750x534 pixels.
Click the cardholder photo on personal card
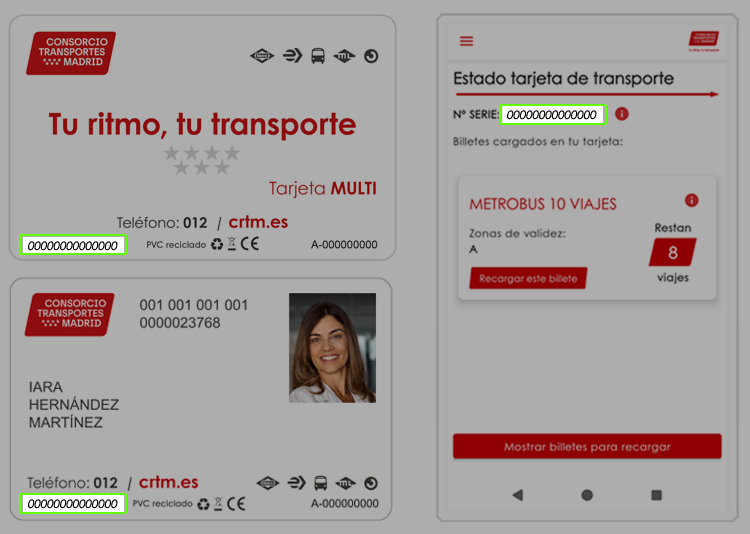tap(332, 348)
